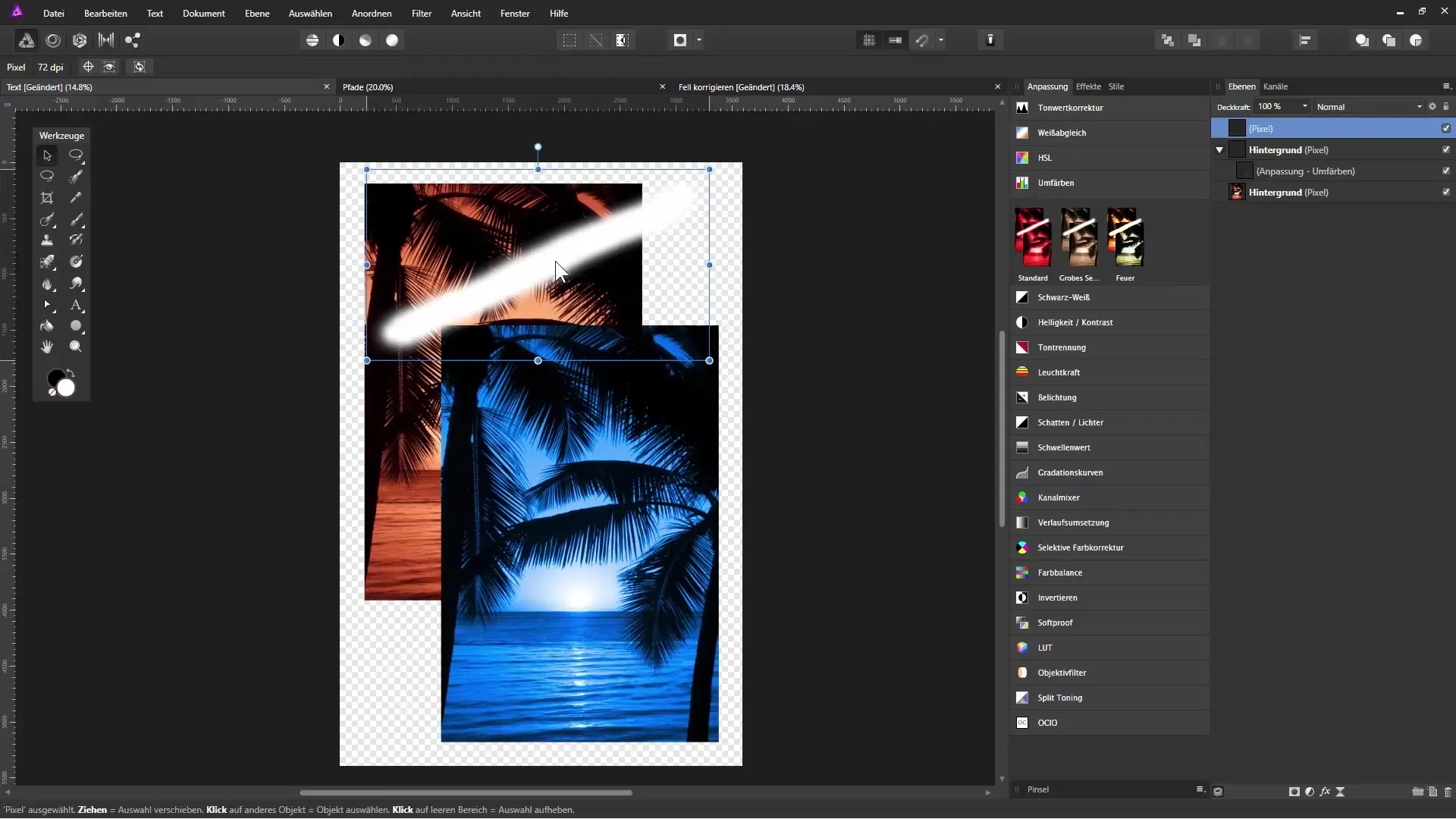1456x819 pixels.
Task: Open the Pinsel panel options menu
Action: click(1200, 789)
